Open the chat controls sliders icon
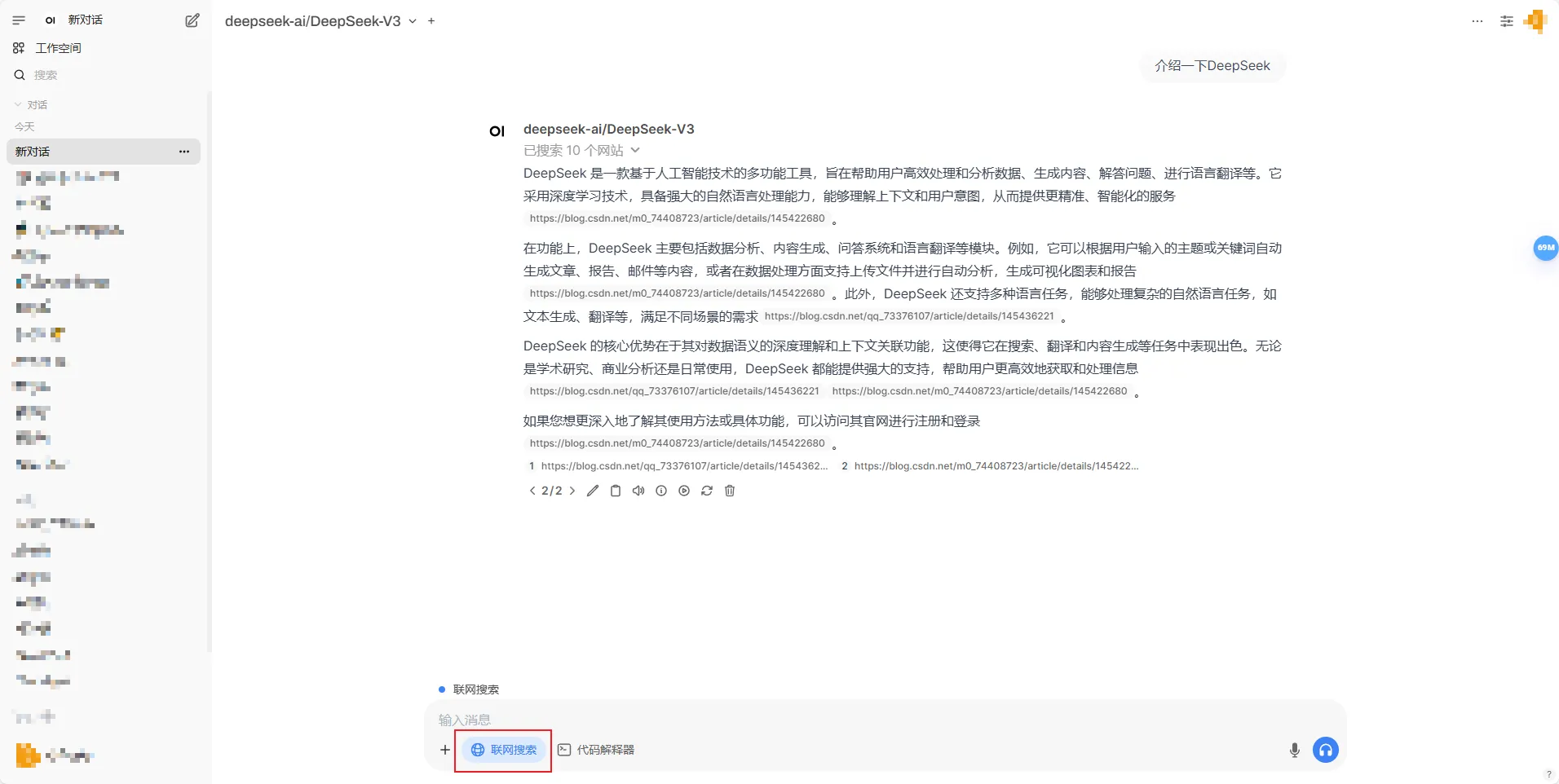The width and height of the screenshot is (1559, 784). click(x=1507, y=21)
